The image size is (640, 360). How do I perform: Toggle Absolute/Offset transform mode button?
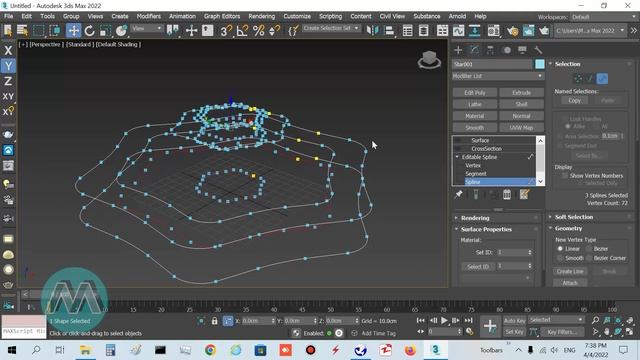228,321
